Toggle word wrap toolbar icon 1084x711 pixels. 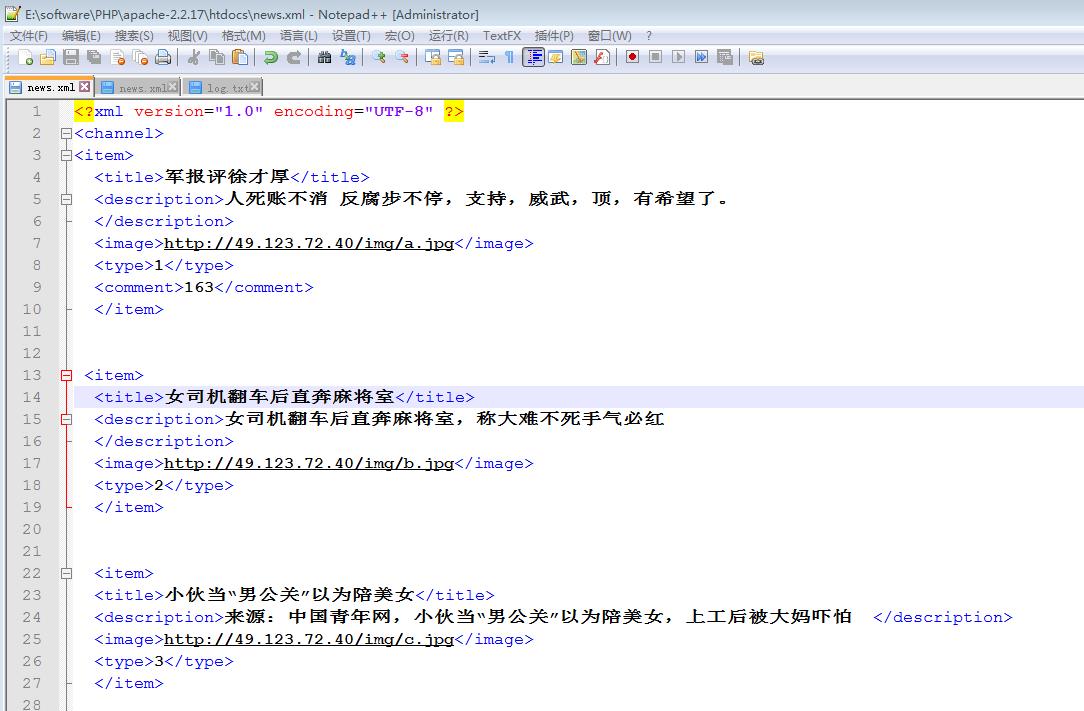pos(487,57)
